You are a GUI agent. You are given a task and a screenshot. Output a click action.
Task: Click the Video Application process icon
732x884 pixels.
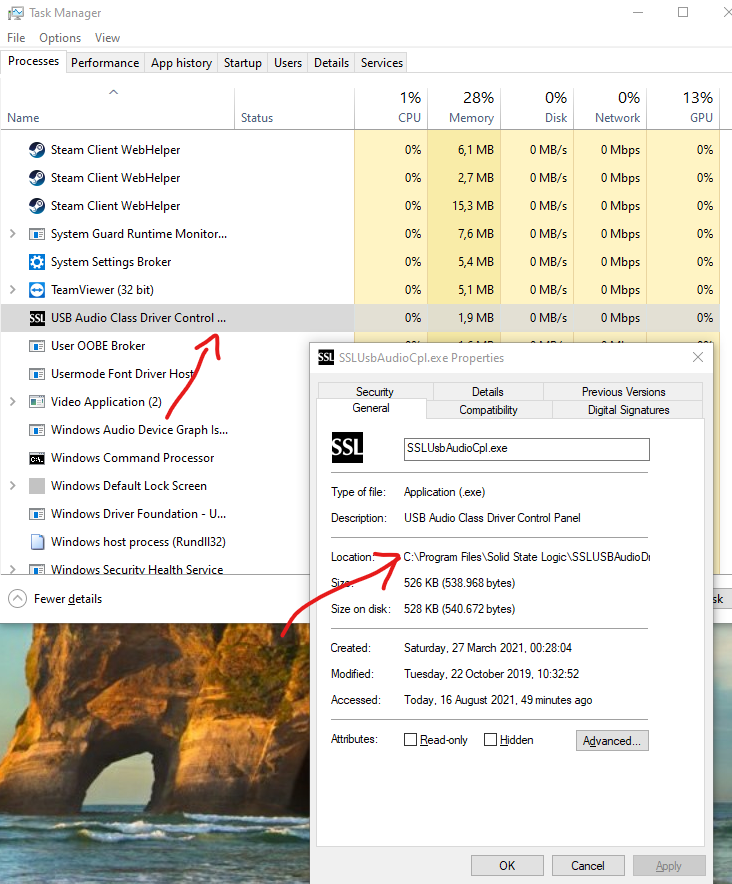pos(37,402)
